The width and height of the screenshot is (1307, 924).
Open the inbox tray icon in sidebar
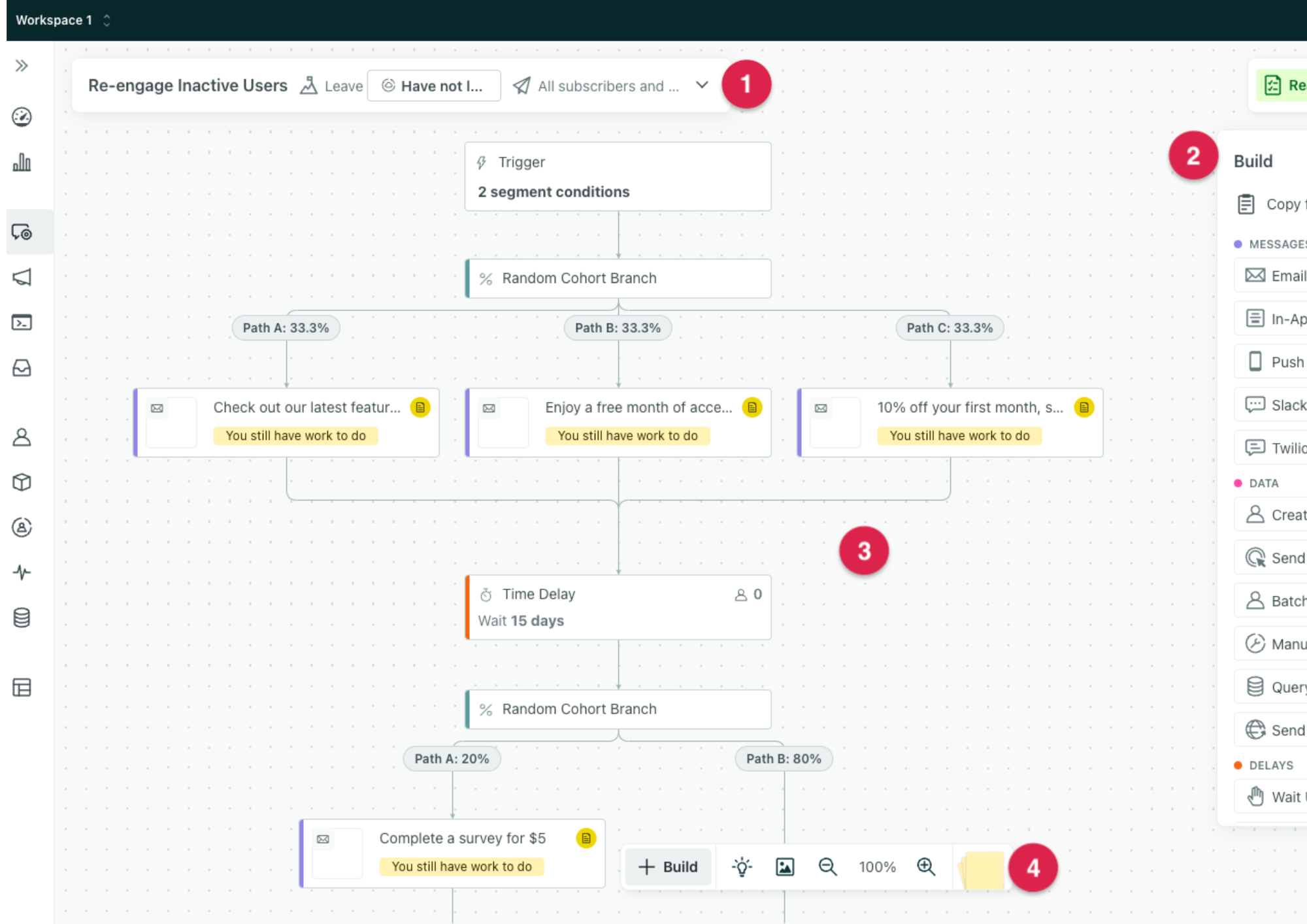point(22,368)
